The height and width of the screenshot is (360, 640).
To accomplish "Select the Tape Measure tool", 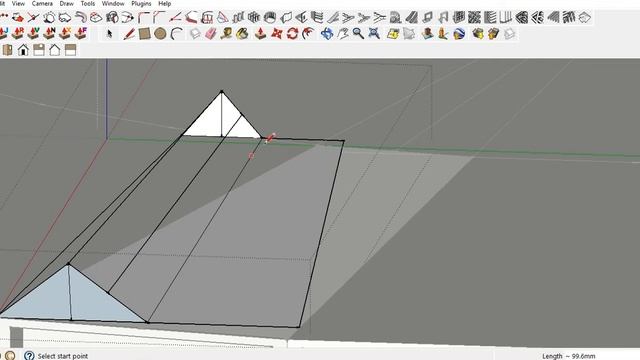I will click(226, 33).
